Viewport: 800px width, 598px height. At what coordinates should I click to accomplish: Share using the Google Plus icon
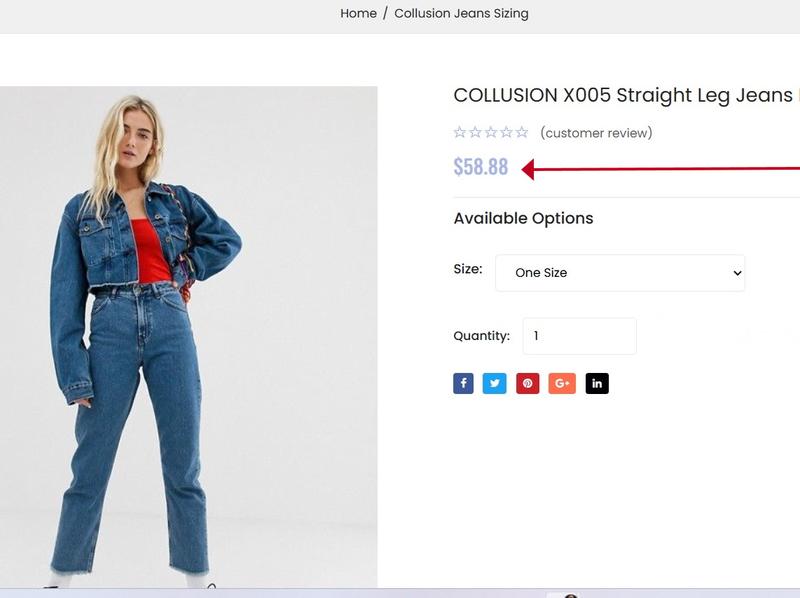pos(562,383)
